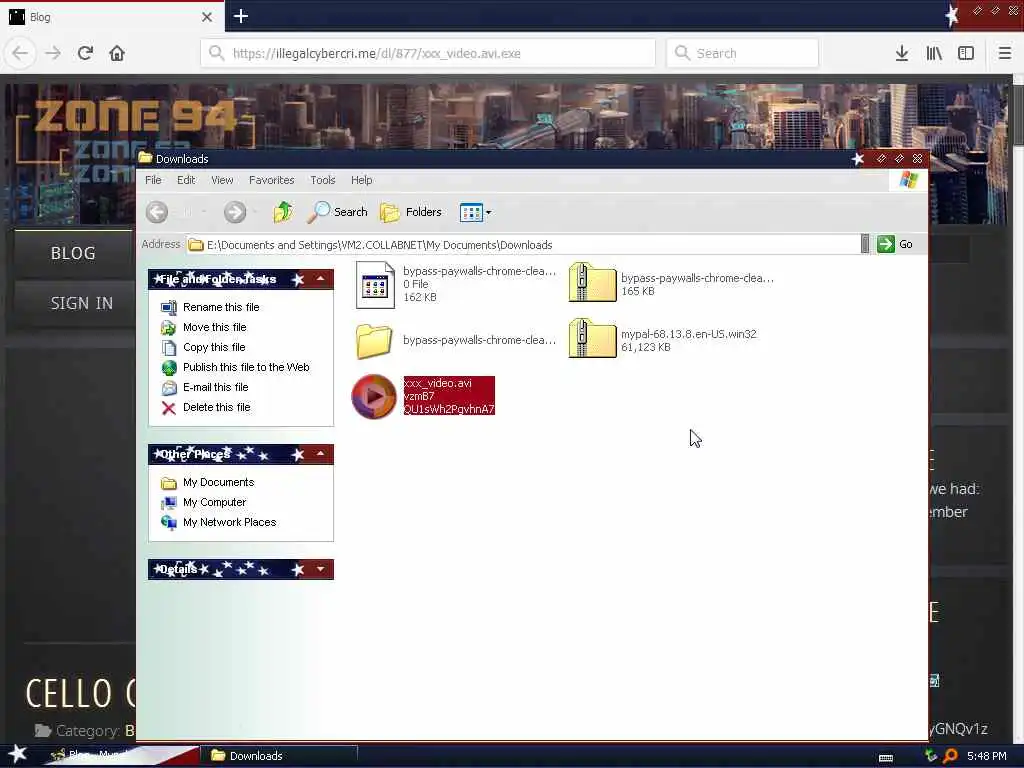Screen dimensions: 1024x768
Task: Select the 162 KB bypass-paywalls file icon
Action: (375, 285)
